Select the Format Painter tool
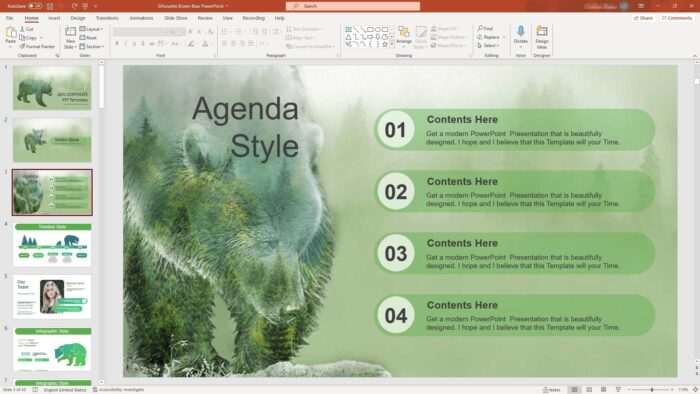This screenshot has height=394, width=700. click(37, 46)
